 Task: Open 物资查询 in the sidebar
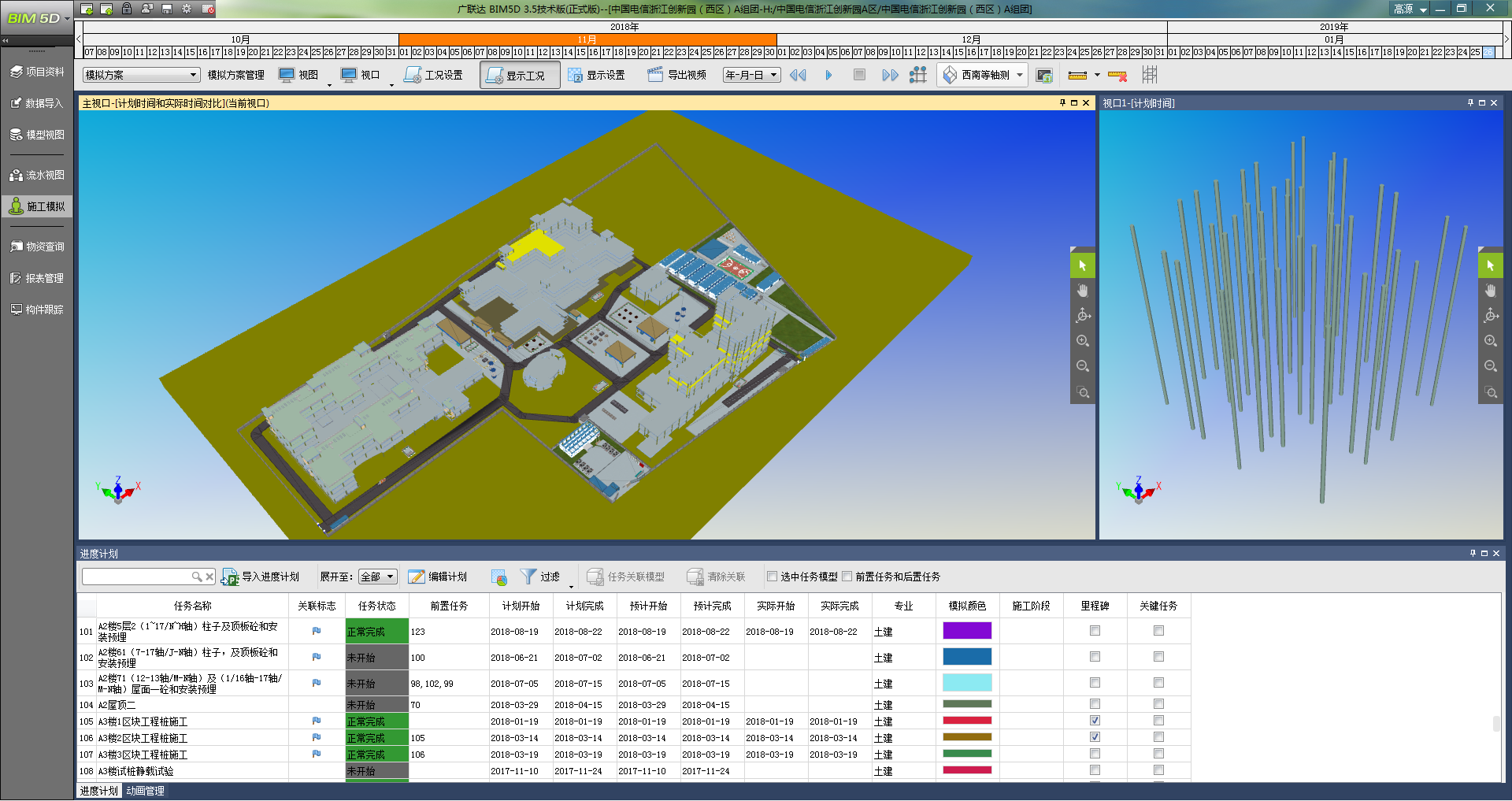[x=37, y=247]
